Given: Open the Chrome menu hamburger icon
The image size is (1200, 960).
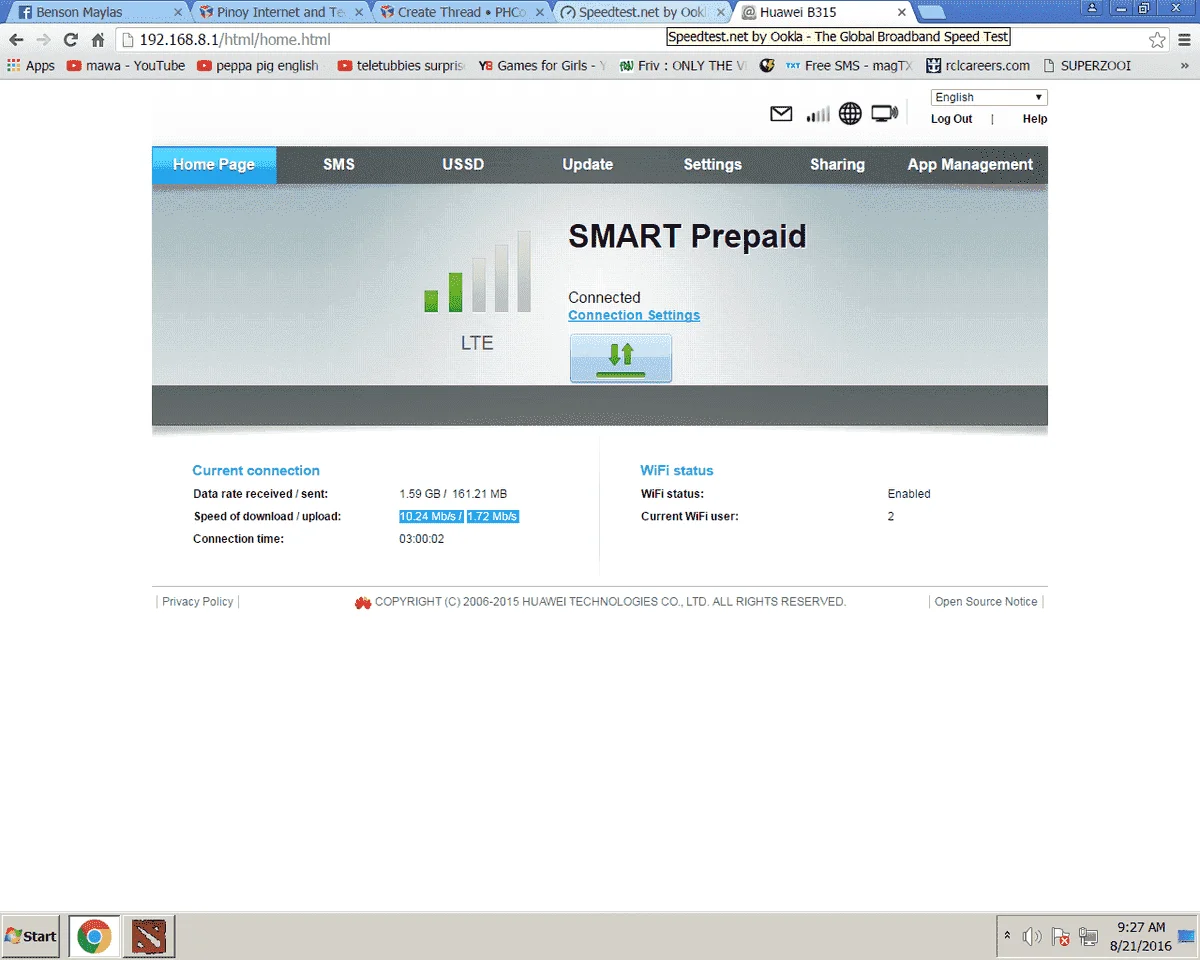Looking at the screenshot, I should click(1184, 40).
